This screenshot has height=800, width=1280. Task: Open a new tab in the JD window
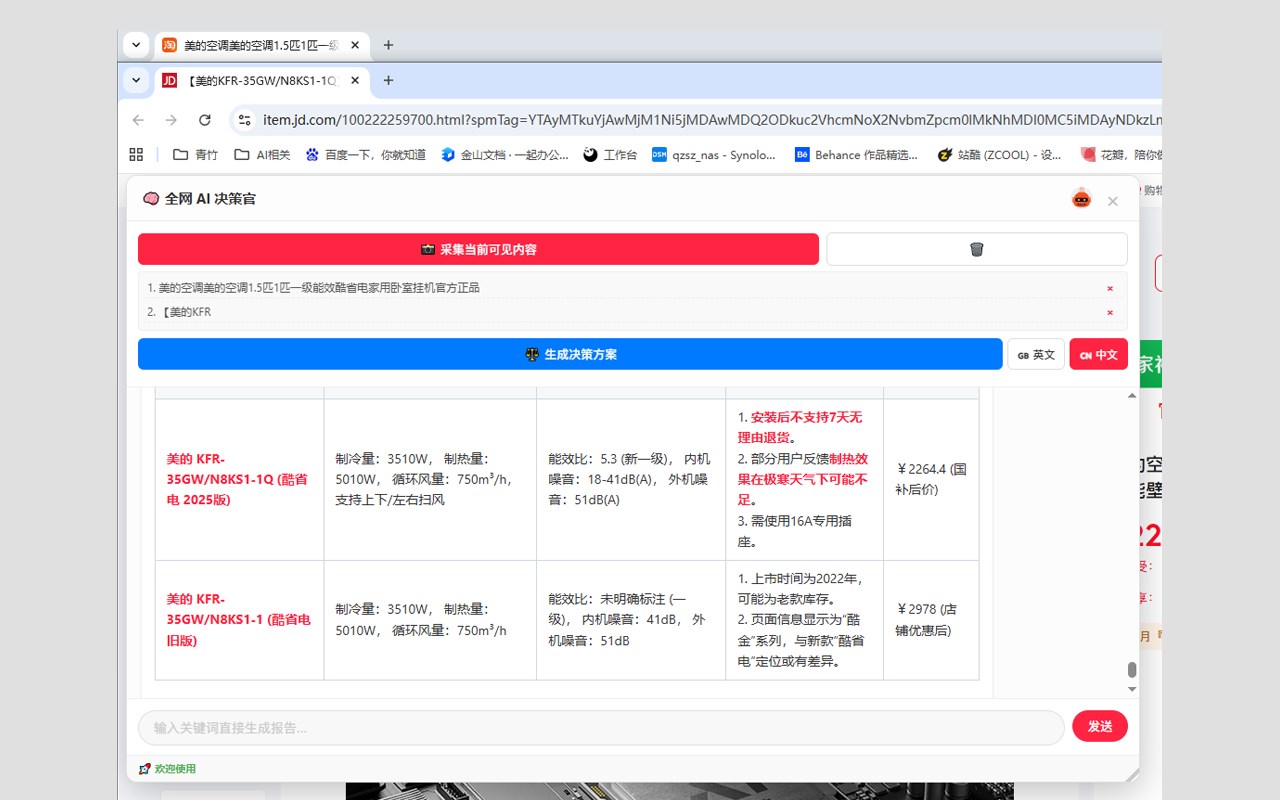tap(389, 80)
